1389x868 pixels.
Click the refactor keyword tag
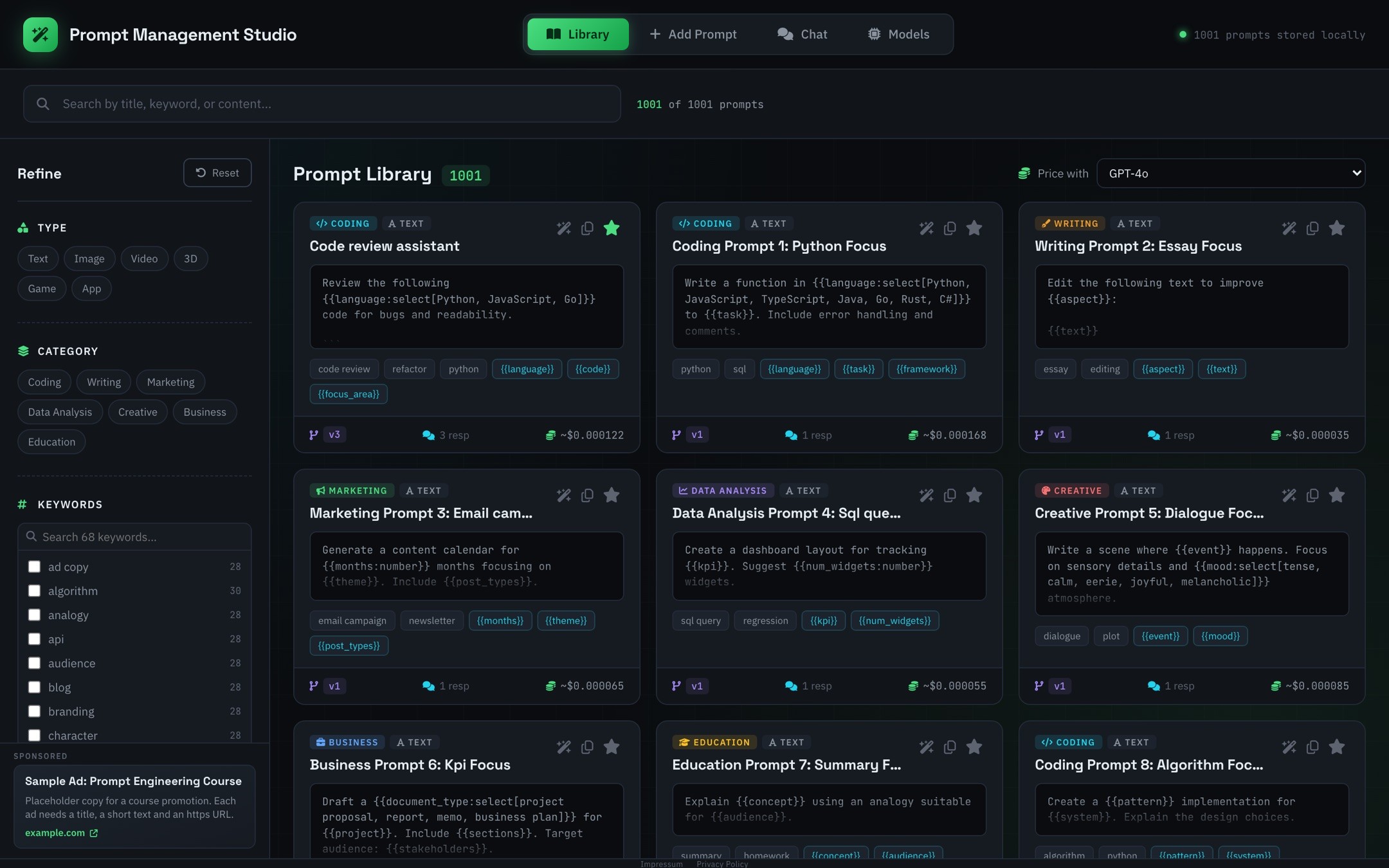tap(409, 369)
